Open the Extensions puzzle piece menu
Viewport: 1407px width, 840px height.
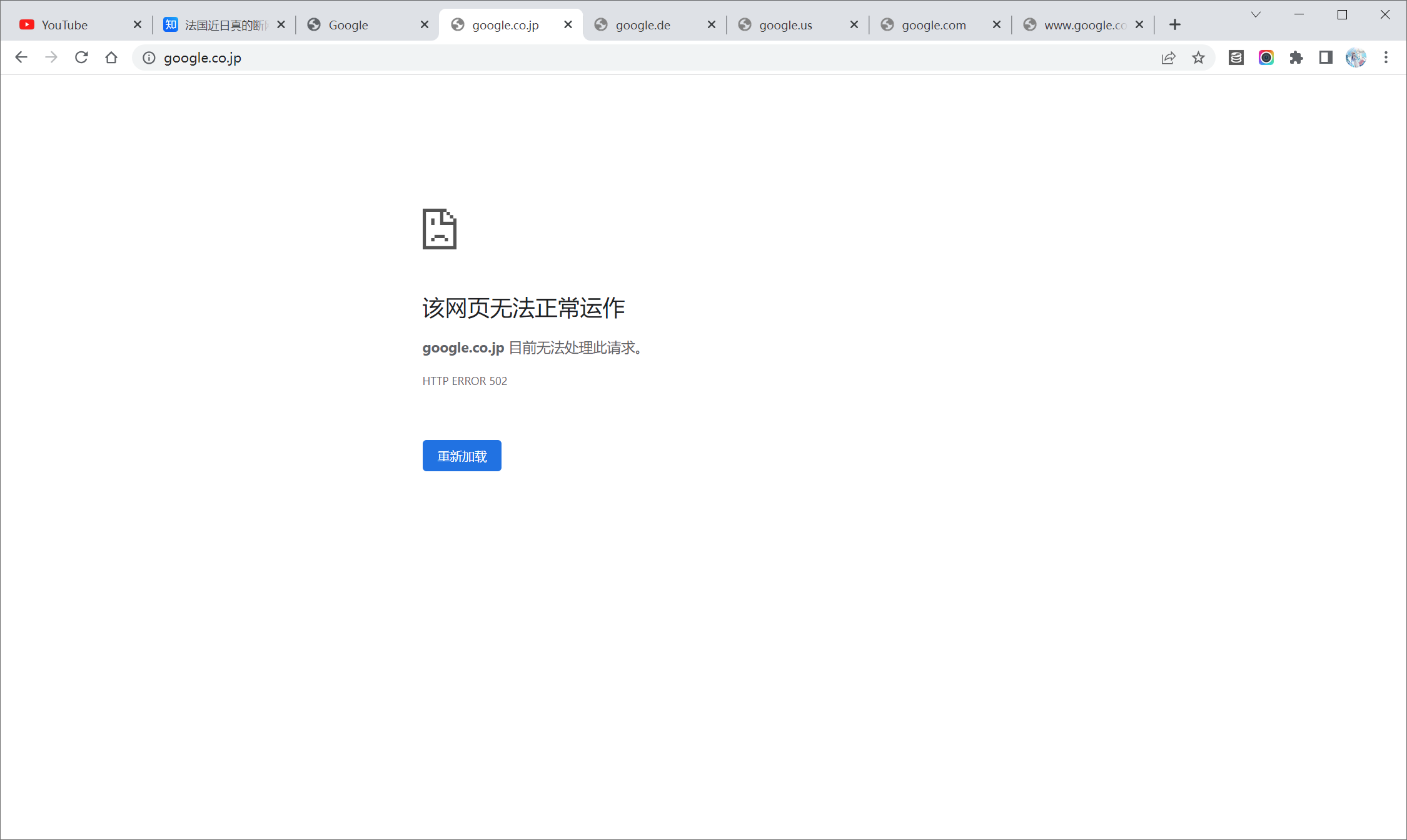coord(1296,57)
